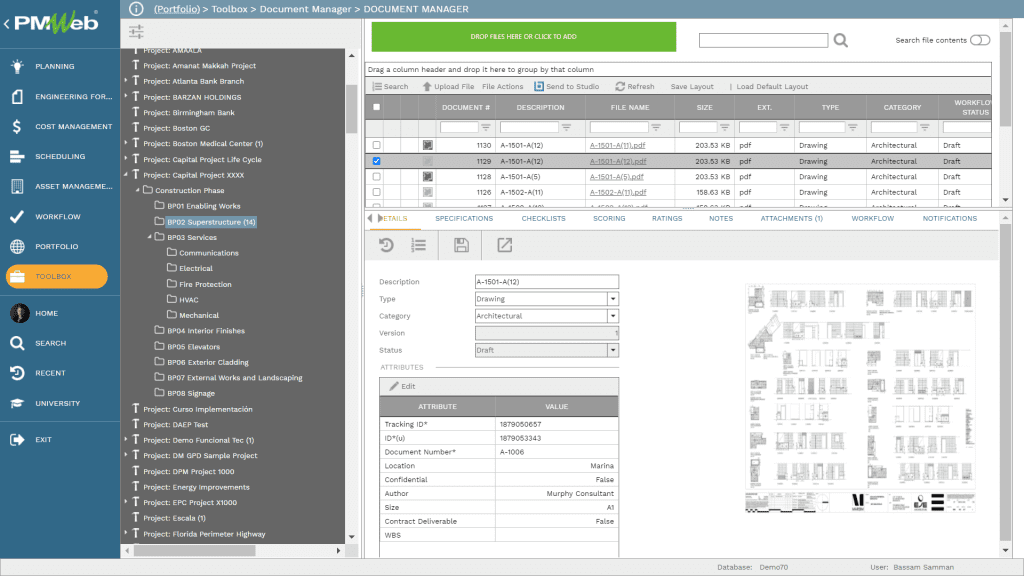Check the select-all checkbox in grid header
Image resolution: width=1024 pixels, height=576 pixels.
pyautogui.click(x=376, y=107)
